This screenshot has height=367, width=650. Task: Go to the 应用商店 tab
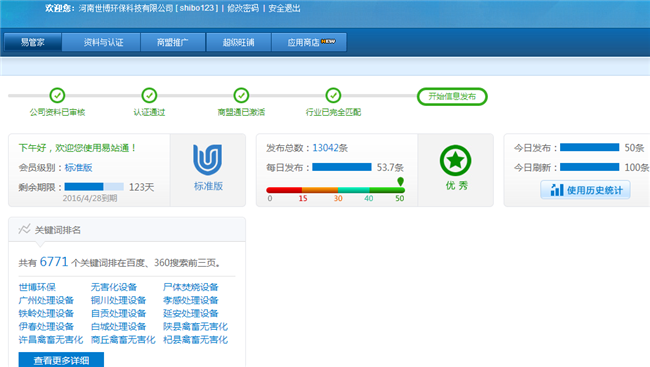[309, 42]
